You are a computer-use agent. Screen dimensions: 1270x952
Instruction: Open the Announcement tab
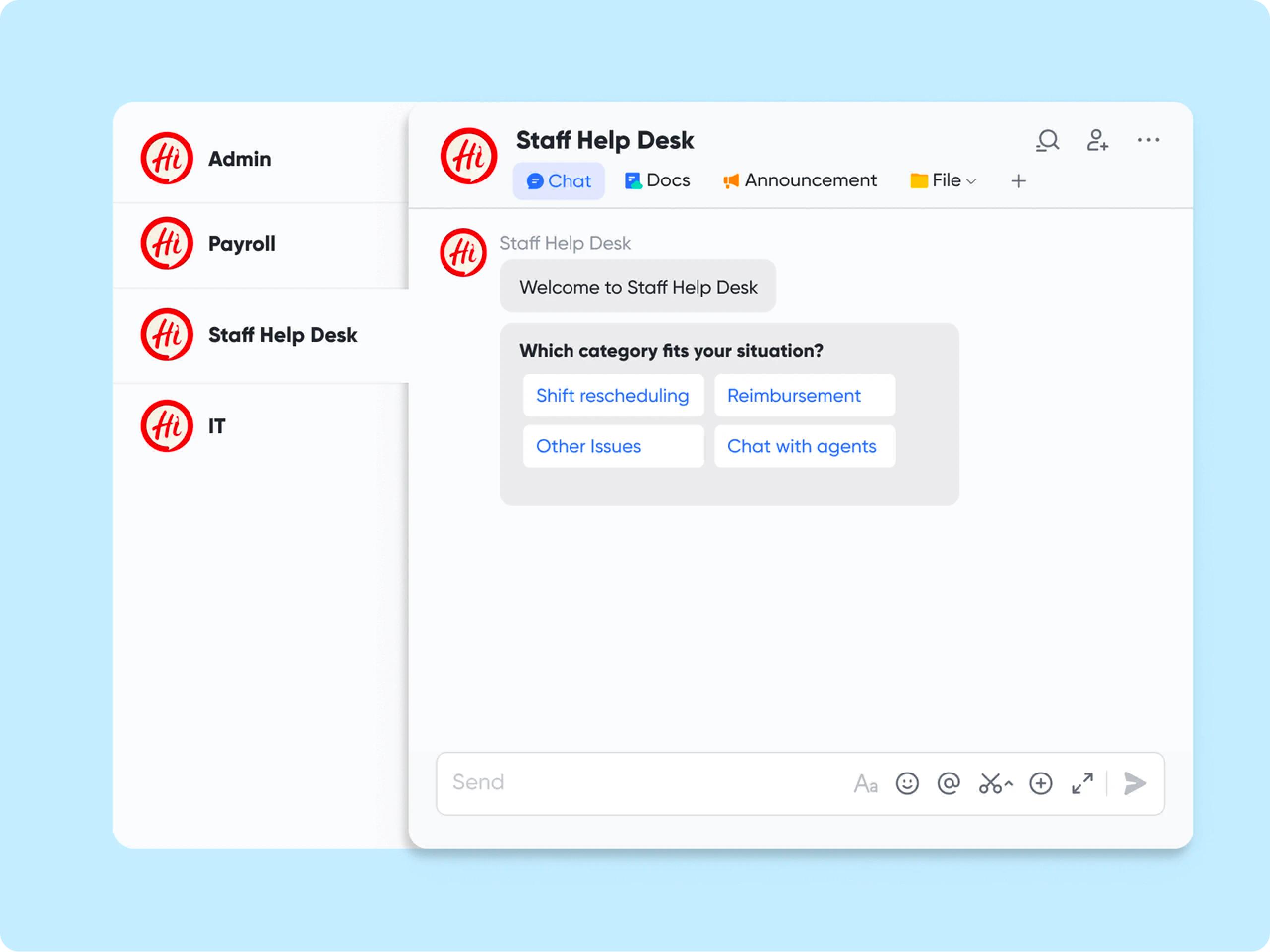(x=800, y=181)
